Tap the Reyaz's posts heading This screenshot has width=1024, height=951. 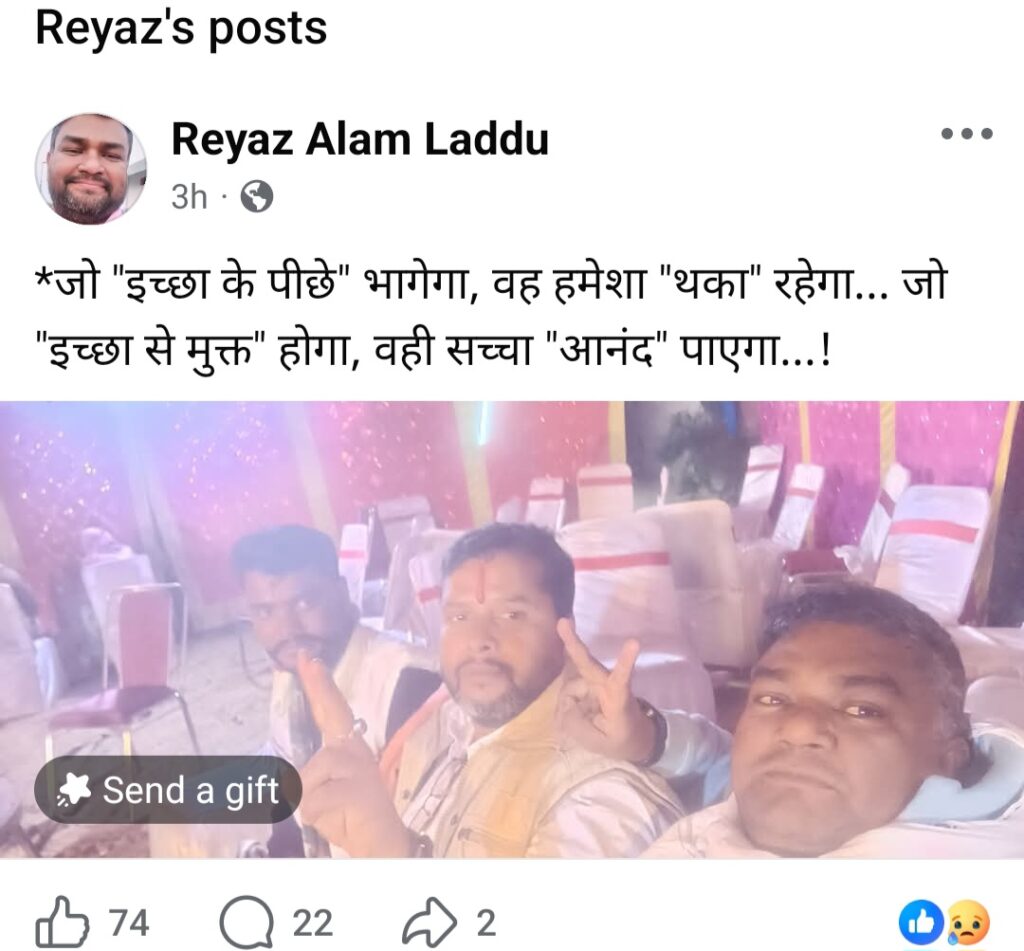[181, 29]
